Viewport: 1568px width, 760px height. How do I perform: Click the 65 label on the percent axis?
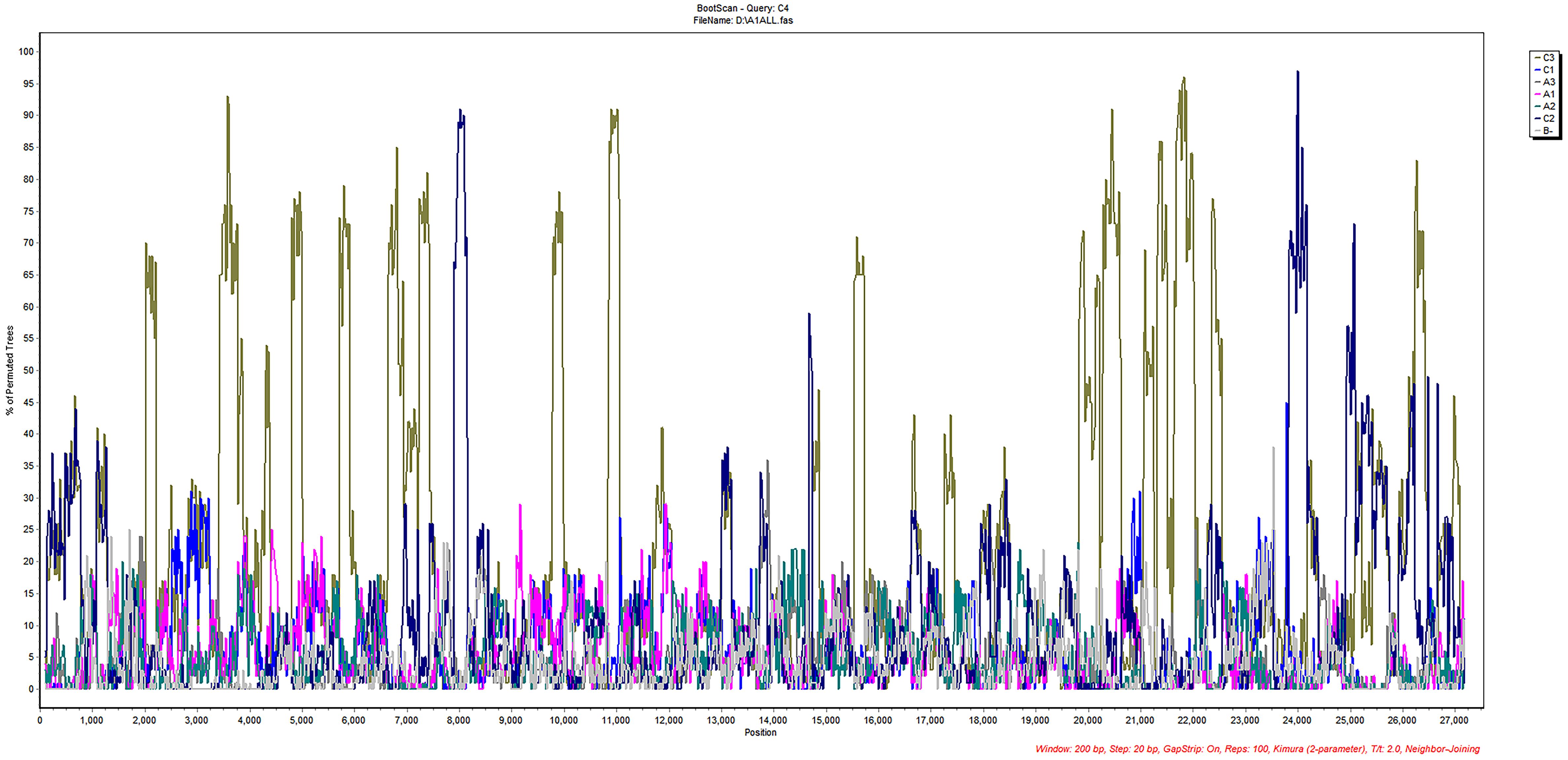29,275
